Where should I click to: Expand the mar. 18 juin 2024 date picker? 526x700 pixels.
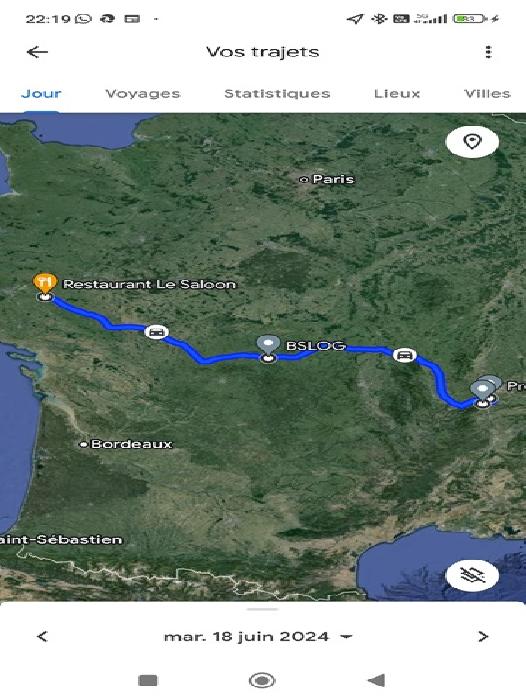[x=258, y=636]
